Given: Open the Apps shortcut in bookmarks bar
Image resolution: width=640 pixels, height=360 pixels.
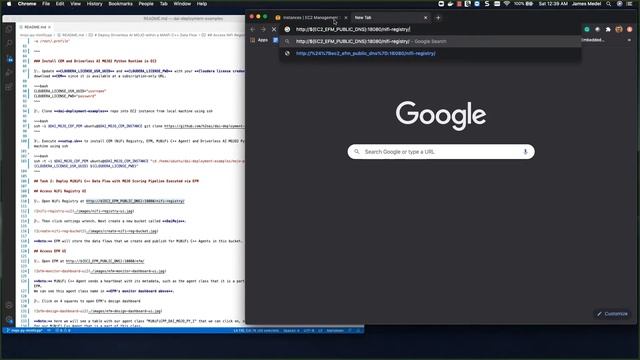Looking at the screenshot, I should point(260,40).
